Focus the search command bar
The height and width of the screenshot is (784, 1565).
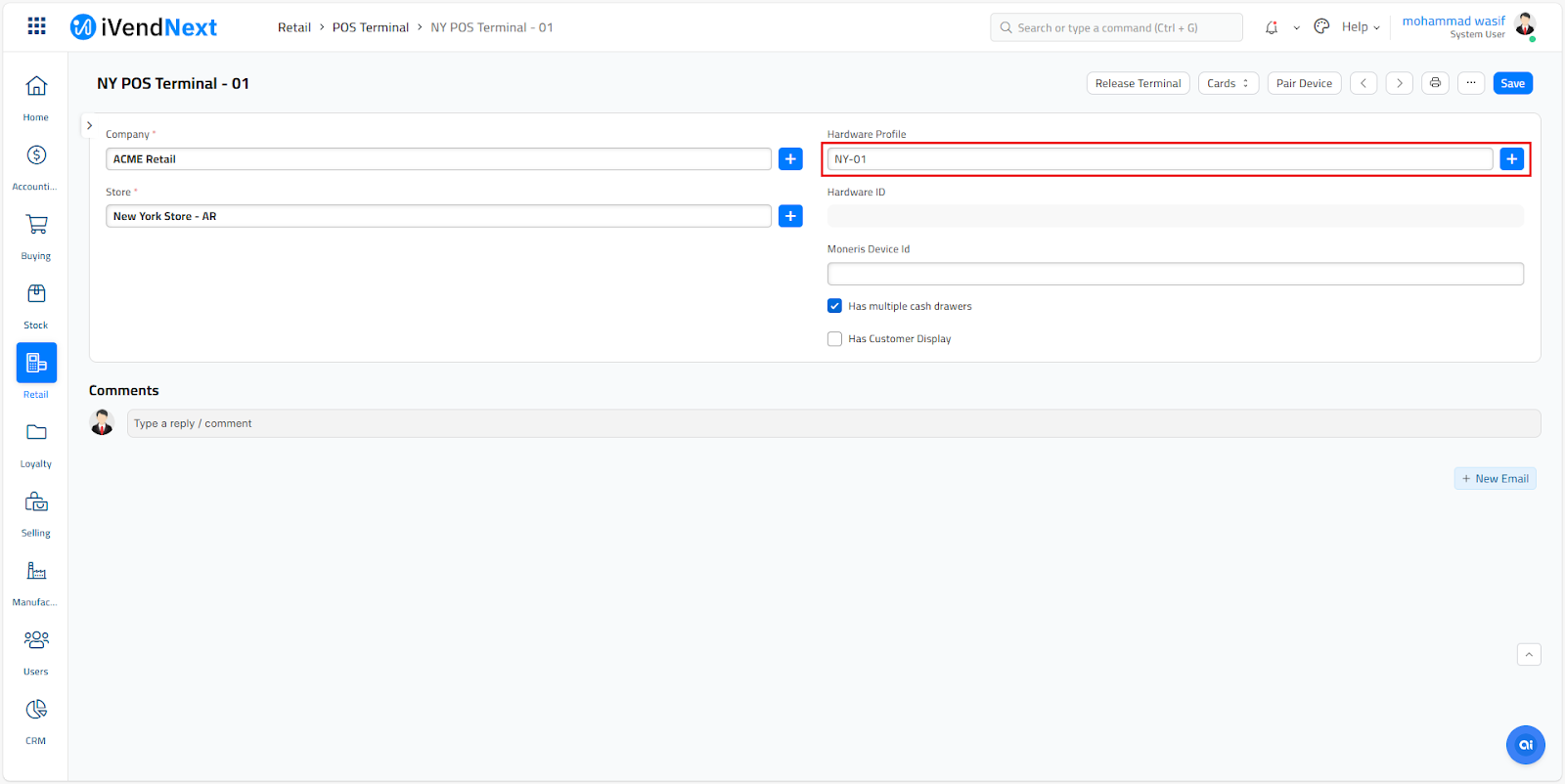click(x=1117, y=27)
